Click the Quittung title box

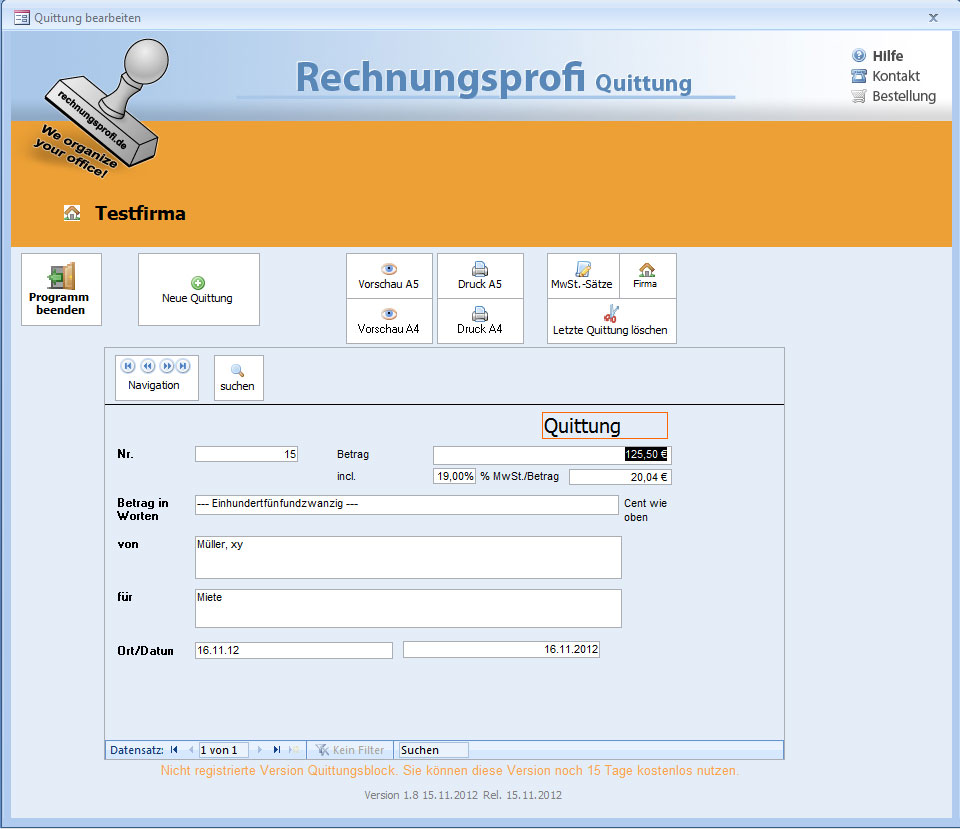(x=605, y=426)
